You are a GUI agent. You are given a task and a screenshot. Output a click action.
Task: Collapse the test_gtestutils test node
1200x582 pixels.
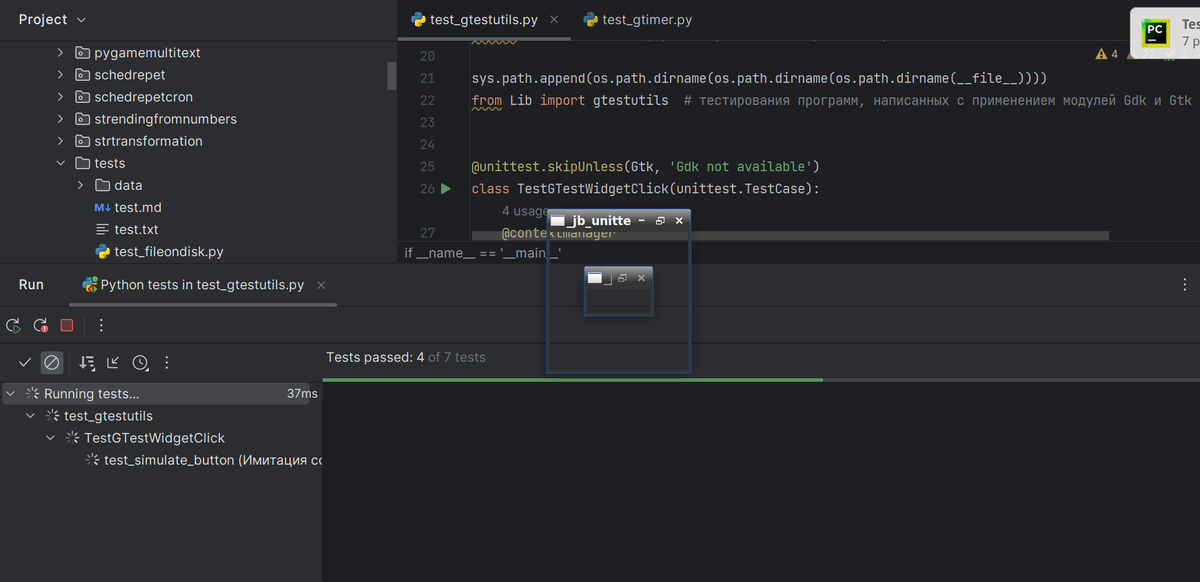coord(30,416)
